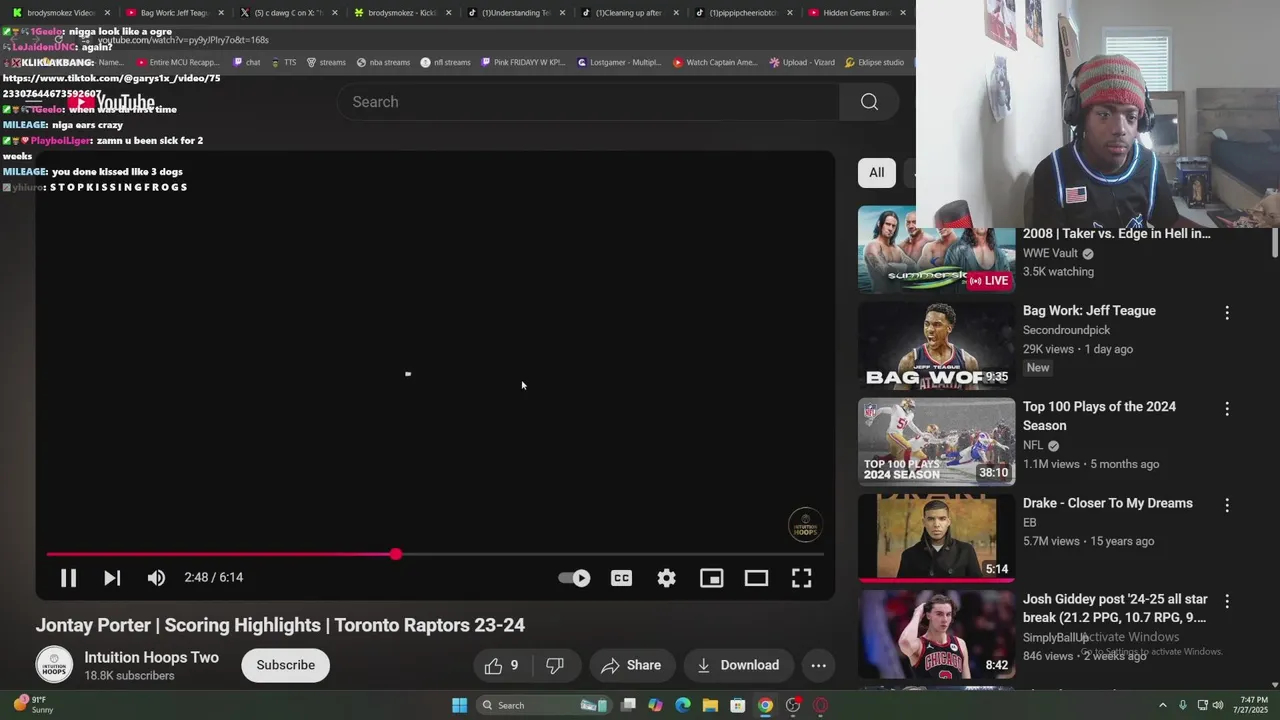Skip to the next video
Image resolution: width=1280 pixels, height=720 pixels.
point(112,578)
